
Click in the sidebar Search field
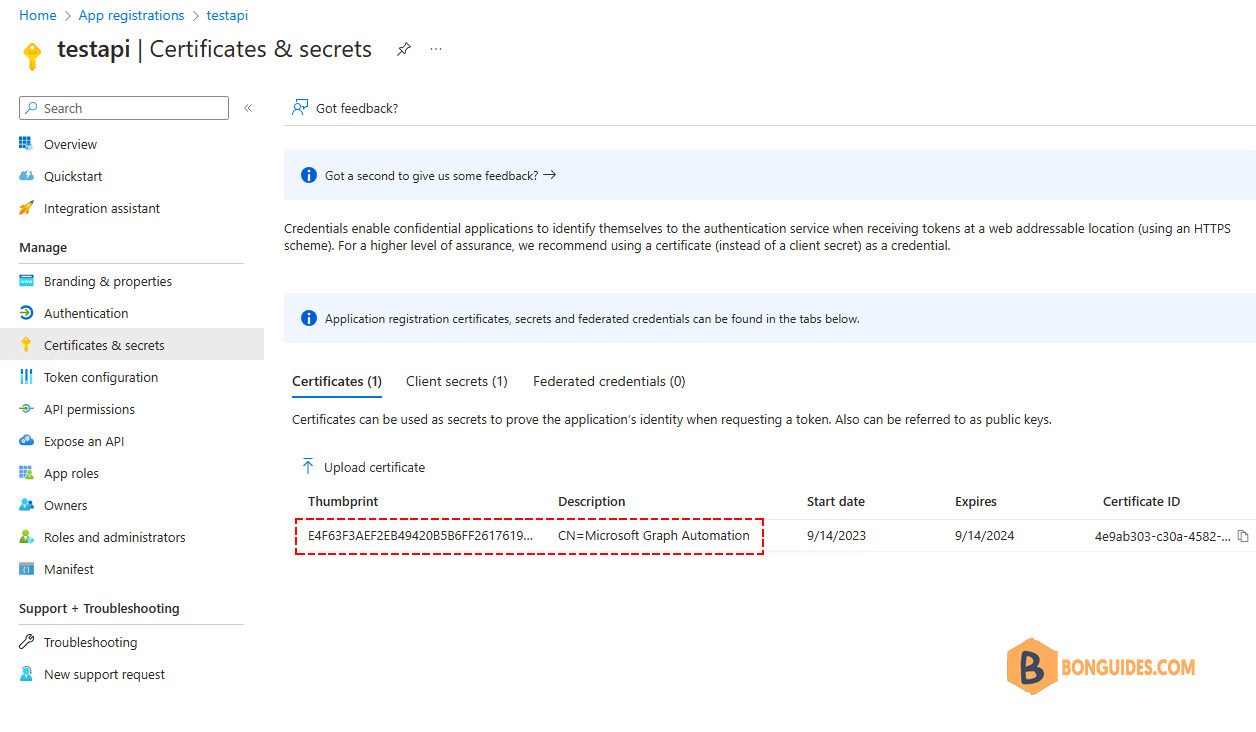click(x=124, y=108)
